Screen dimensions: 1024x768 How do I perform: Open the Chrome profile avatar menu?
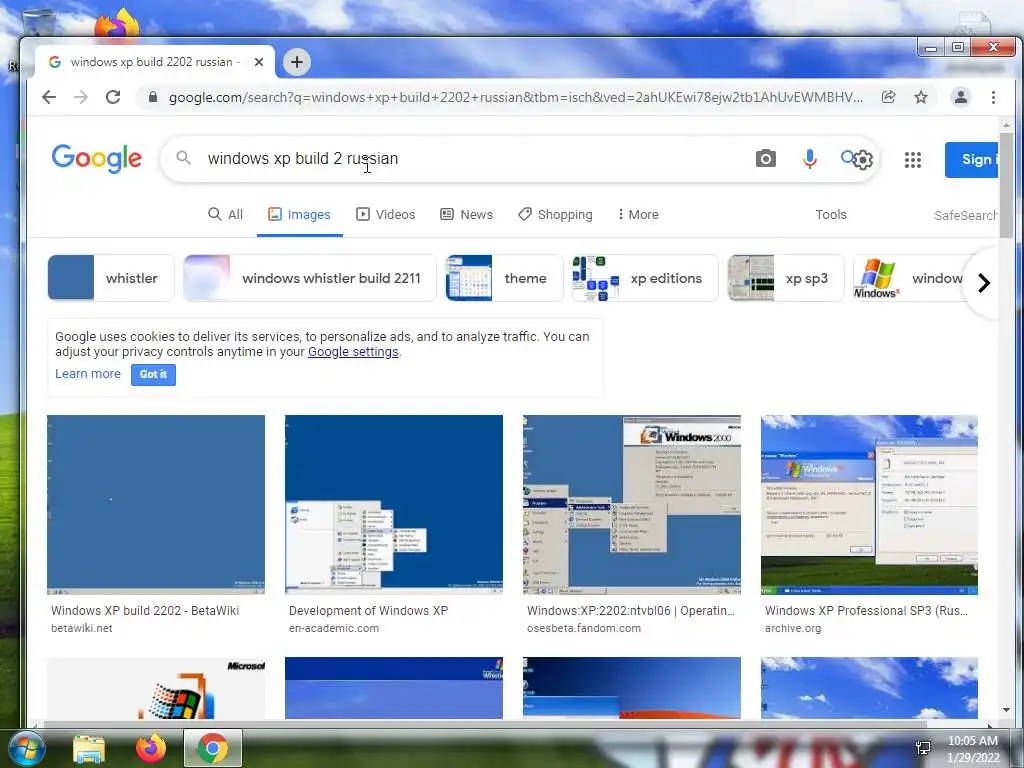[961, 97]
